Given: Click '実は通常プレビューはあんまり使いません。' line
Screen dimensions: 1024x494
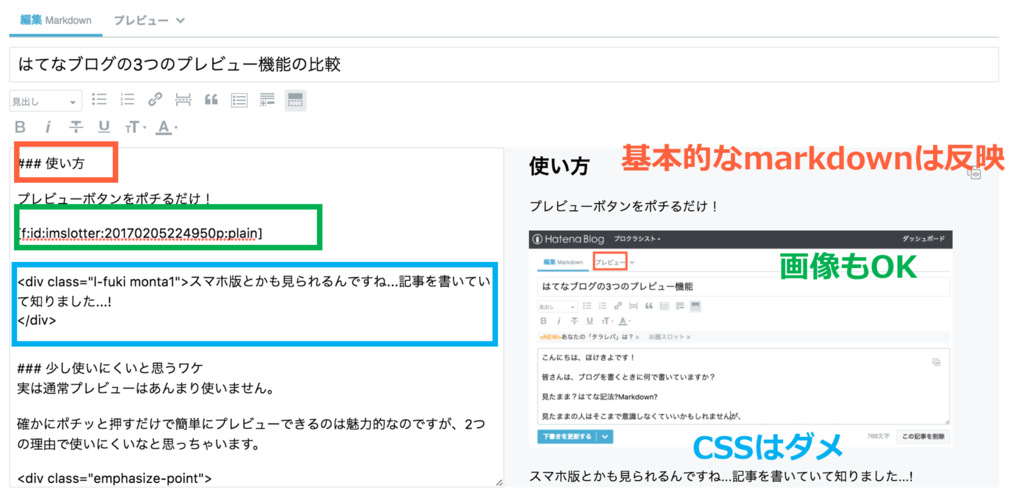Looking at the screenshot, I should [145, 389].
